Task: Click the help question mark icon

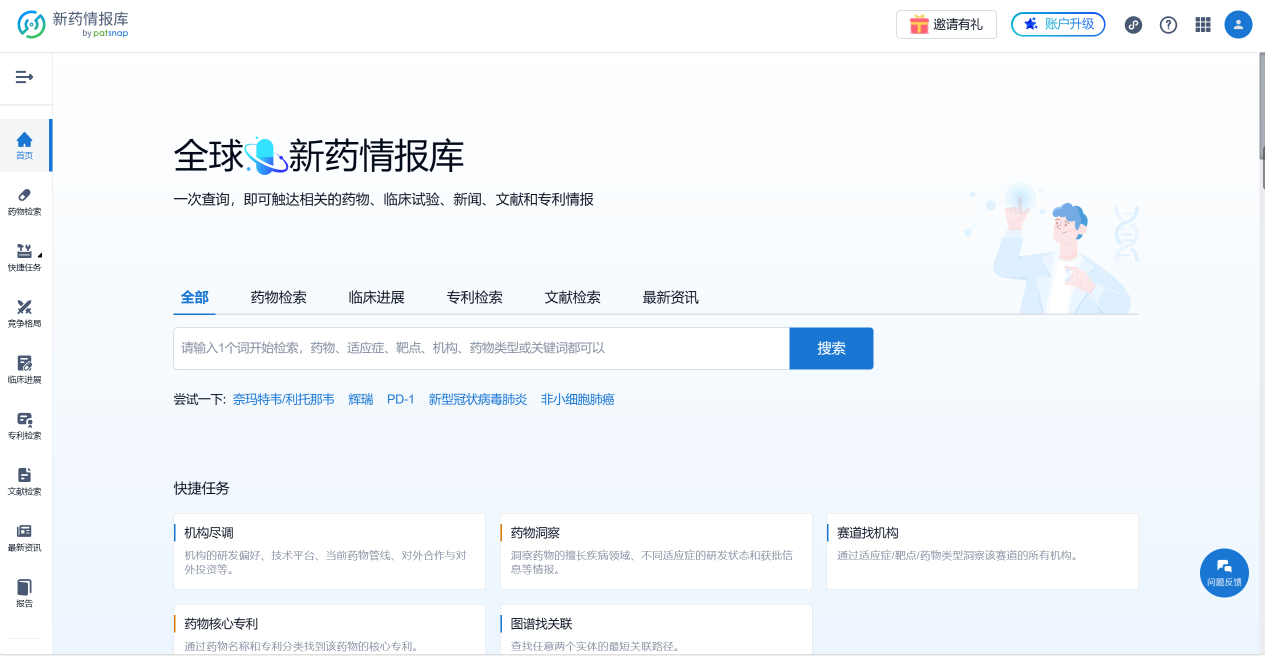Action: click(1168, 25)
